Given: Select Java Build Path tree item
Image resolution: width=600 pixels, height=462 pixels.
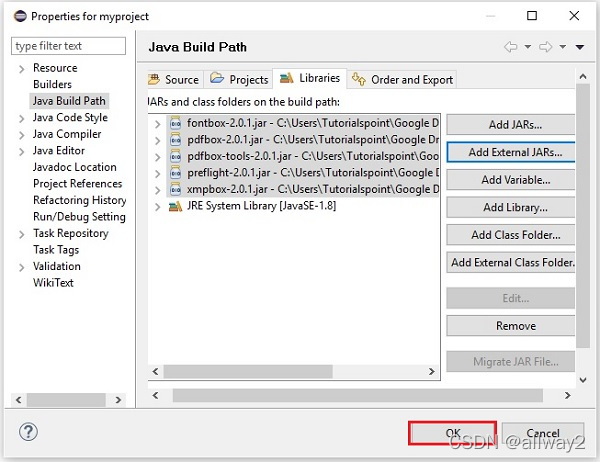Looking at the screenshot, I should click(69, 101).
